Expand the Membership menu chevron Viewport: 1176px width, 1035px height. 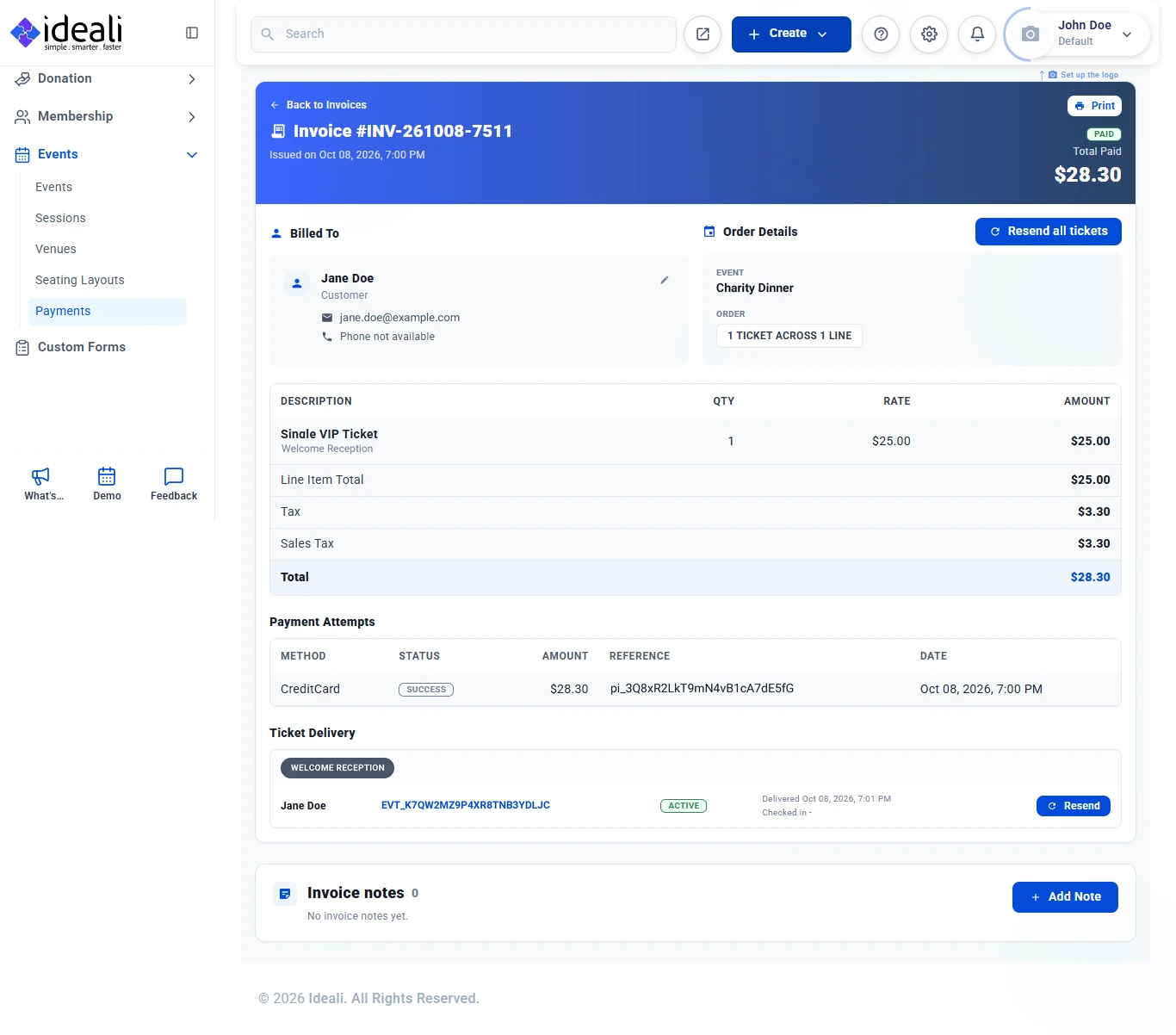(192, 117)
